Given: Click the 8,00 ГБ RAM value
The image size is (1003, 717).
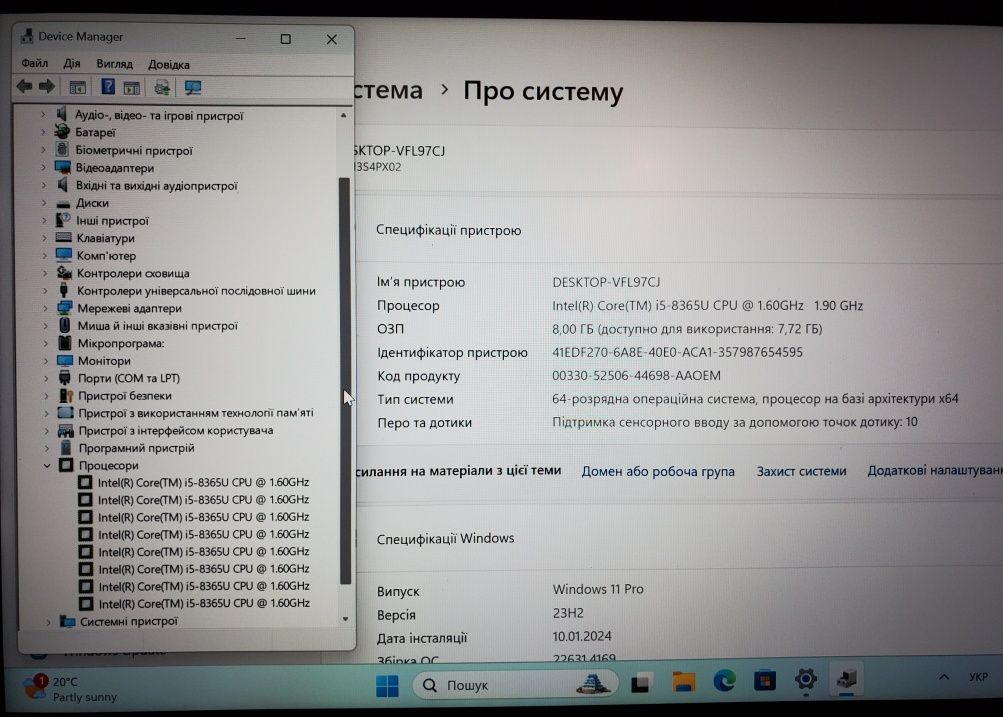Looking at the screenshot, I should point(687,329).
